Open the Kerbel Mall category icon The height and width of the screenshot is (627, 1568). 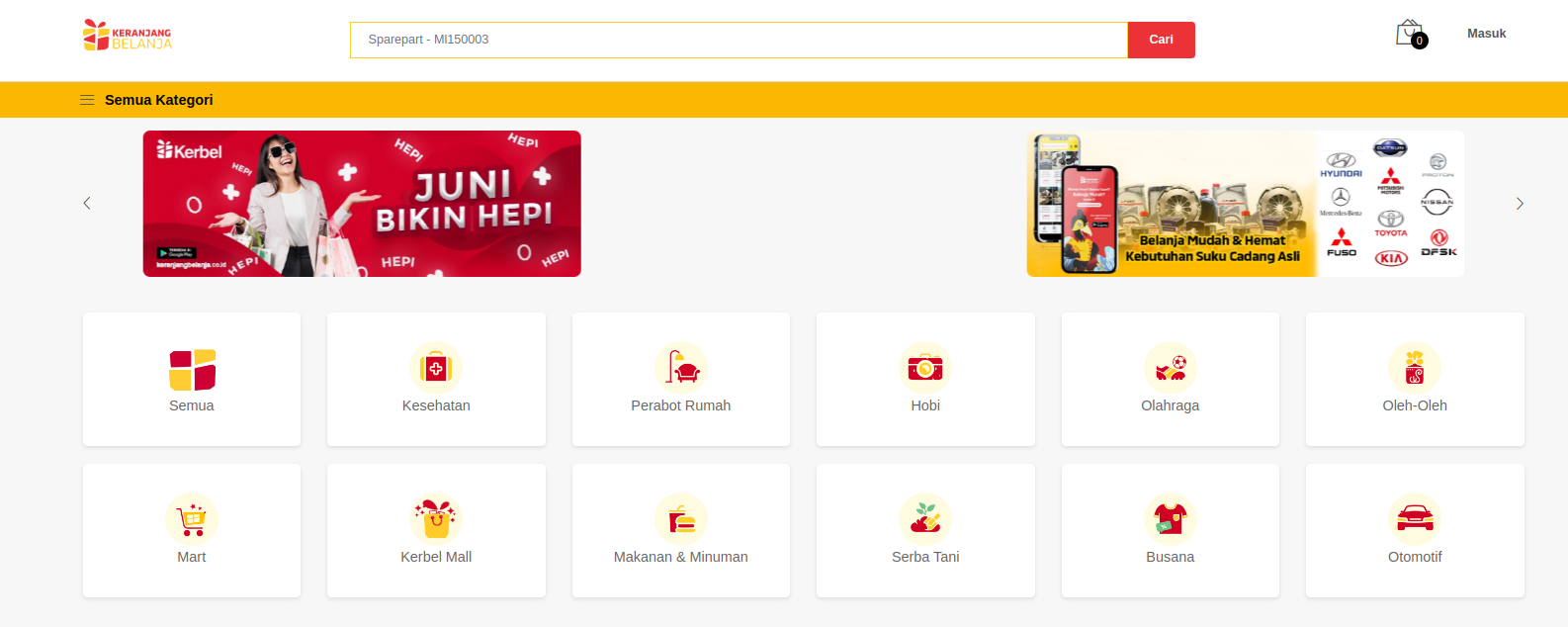coord(436,519)
